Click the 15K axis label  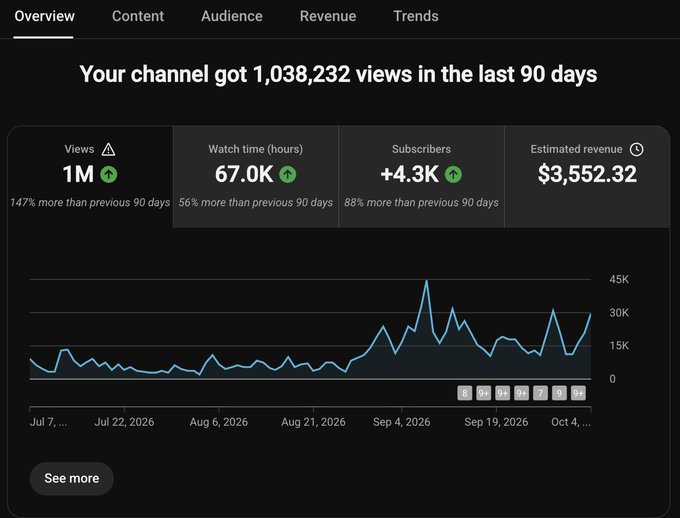(619, 346)
